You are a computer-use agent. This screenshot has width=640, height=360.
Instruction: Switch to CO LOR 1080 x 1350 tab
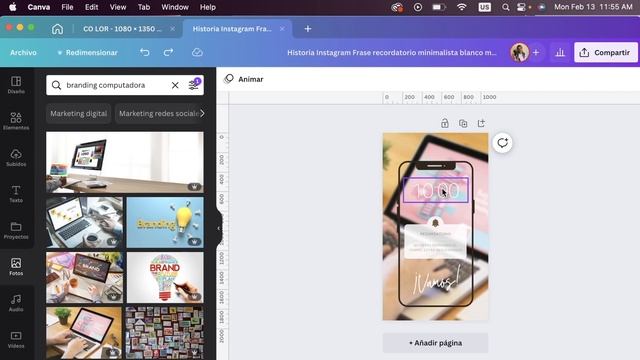pyautogui.click(x=122, y=29)
